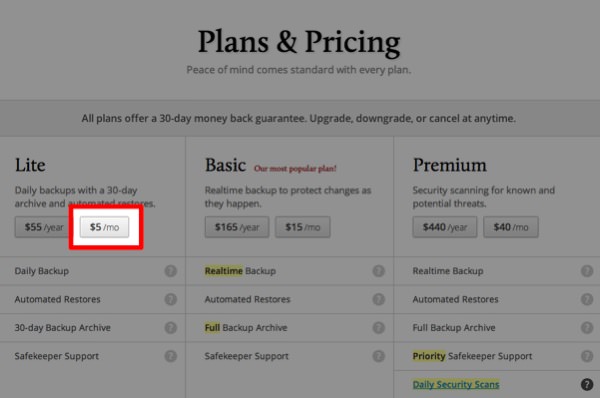The image size is (600, 398).
Task: Open help icon for Basic Full Backup Archive
Action: point(378,328)
